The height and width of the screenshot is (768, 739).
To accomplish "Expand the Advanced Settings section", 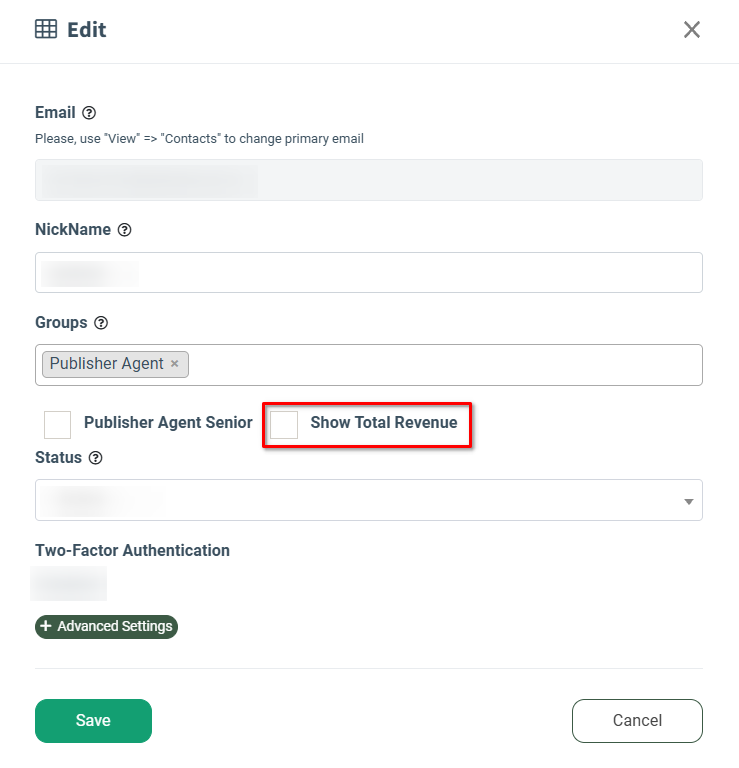I will tap(107, 627).
